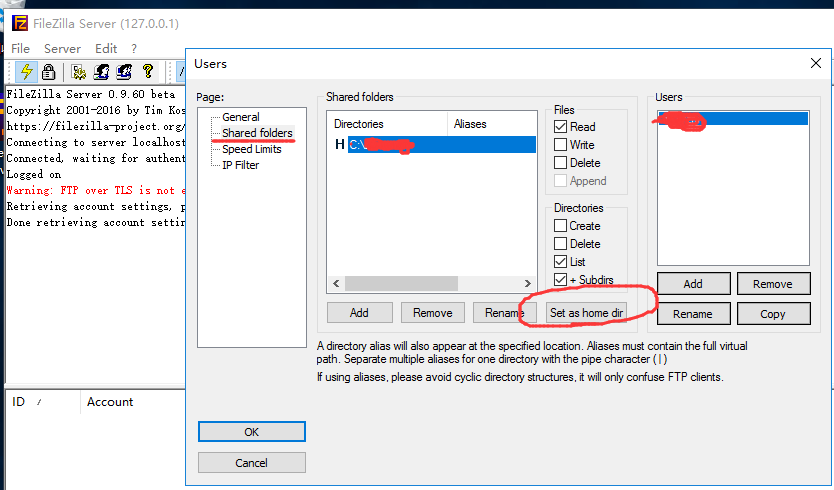
Task: Open the Users editor toolbar icon
Action: (x=100, y=71)
